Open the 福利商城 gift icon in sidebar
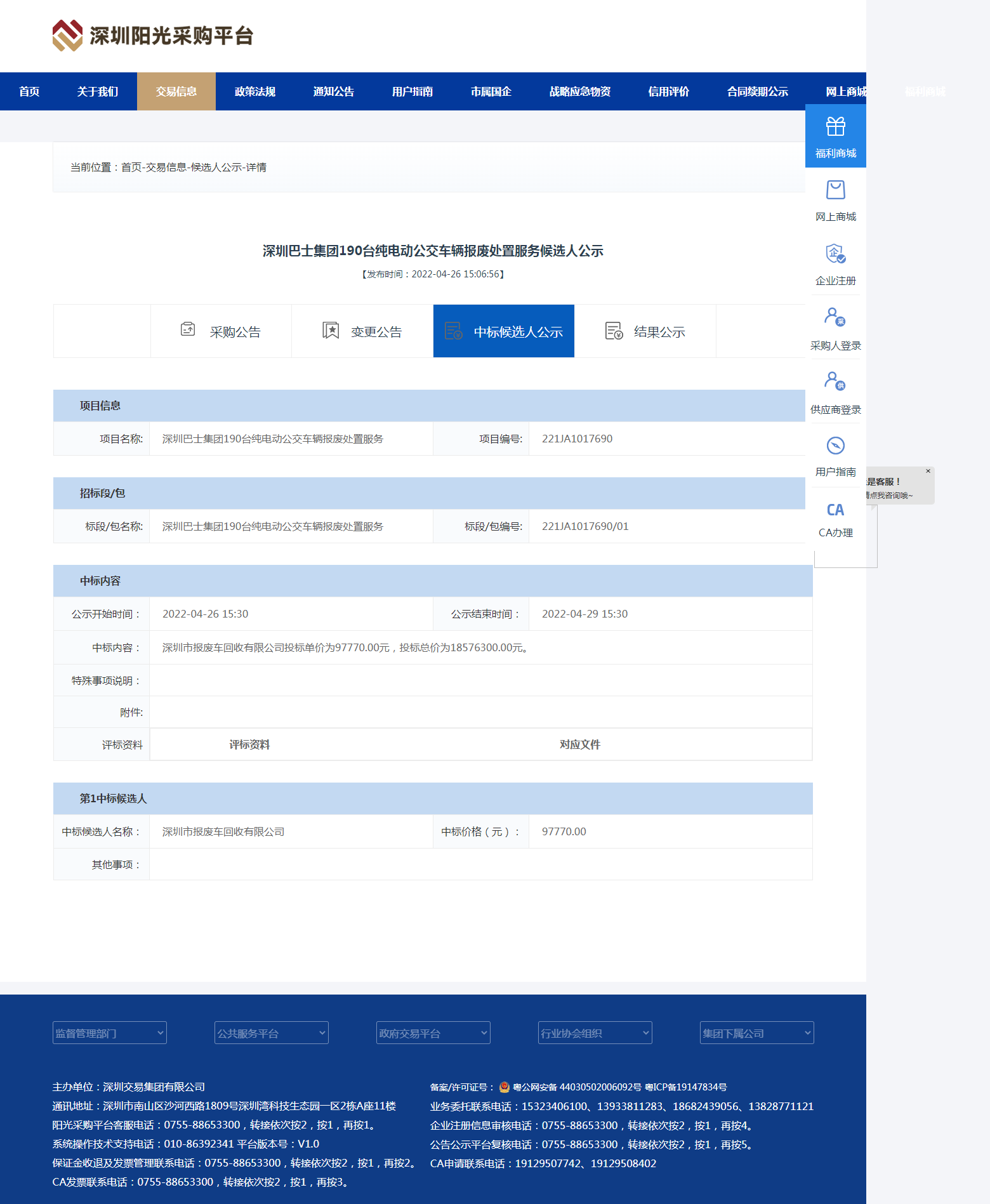 point(836,126)
